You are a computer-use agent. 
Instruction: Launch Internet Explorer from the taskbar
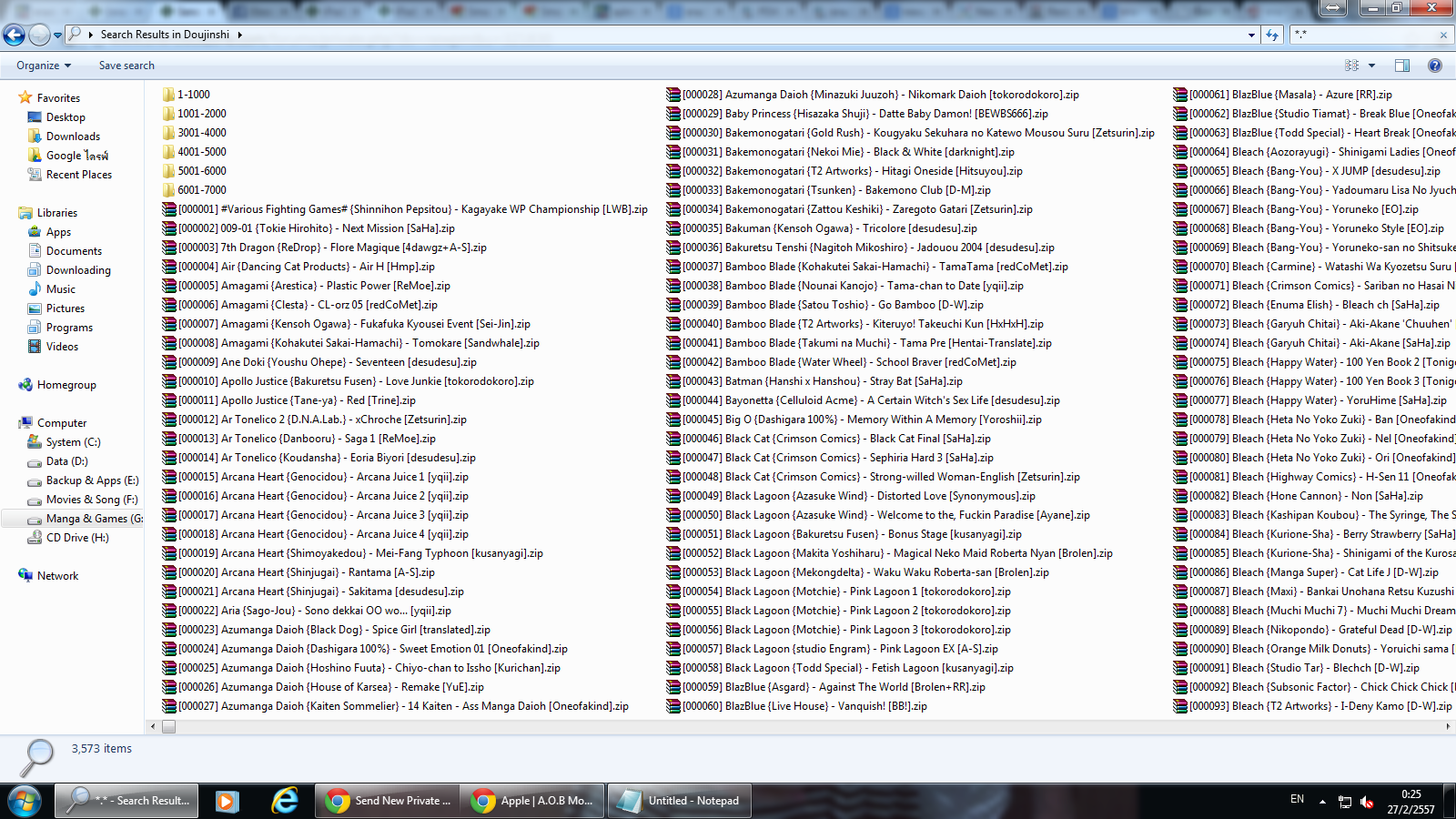point(285,801)
